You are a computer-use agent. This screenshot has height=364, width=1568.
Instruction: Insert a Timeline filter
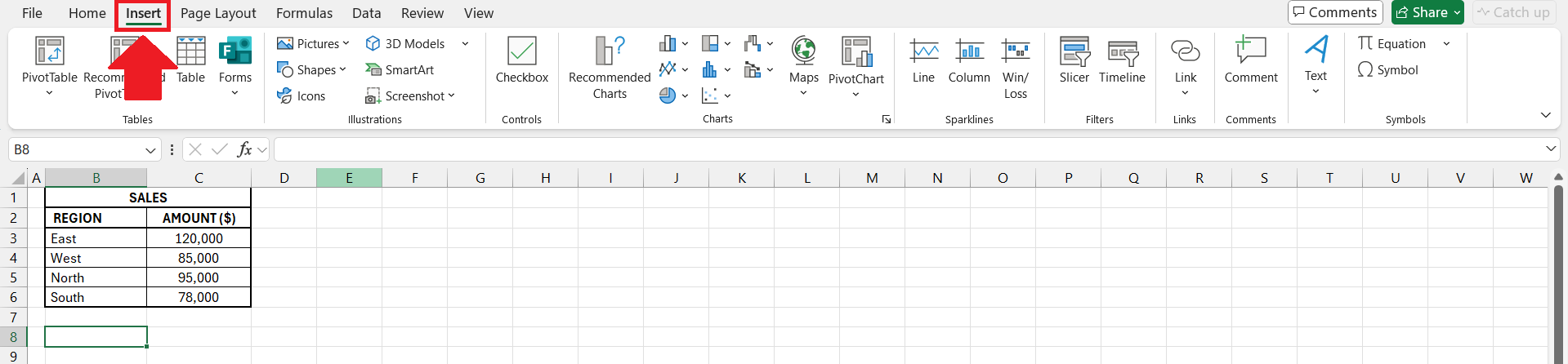pyautogui.click(x=1123, y=60)
